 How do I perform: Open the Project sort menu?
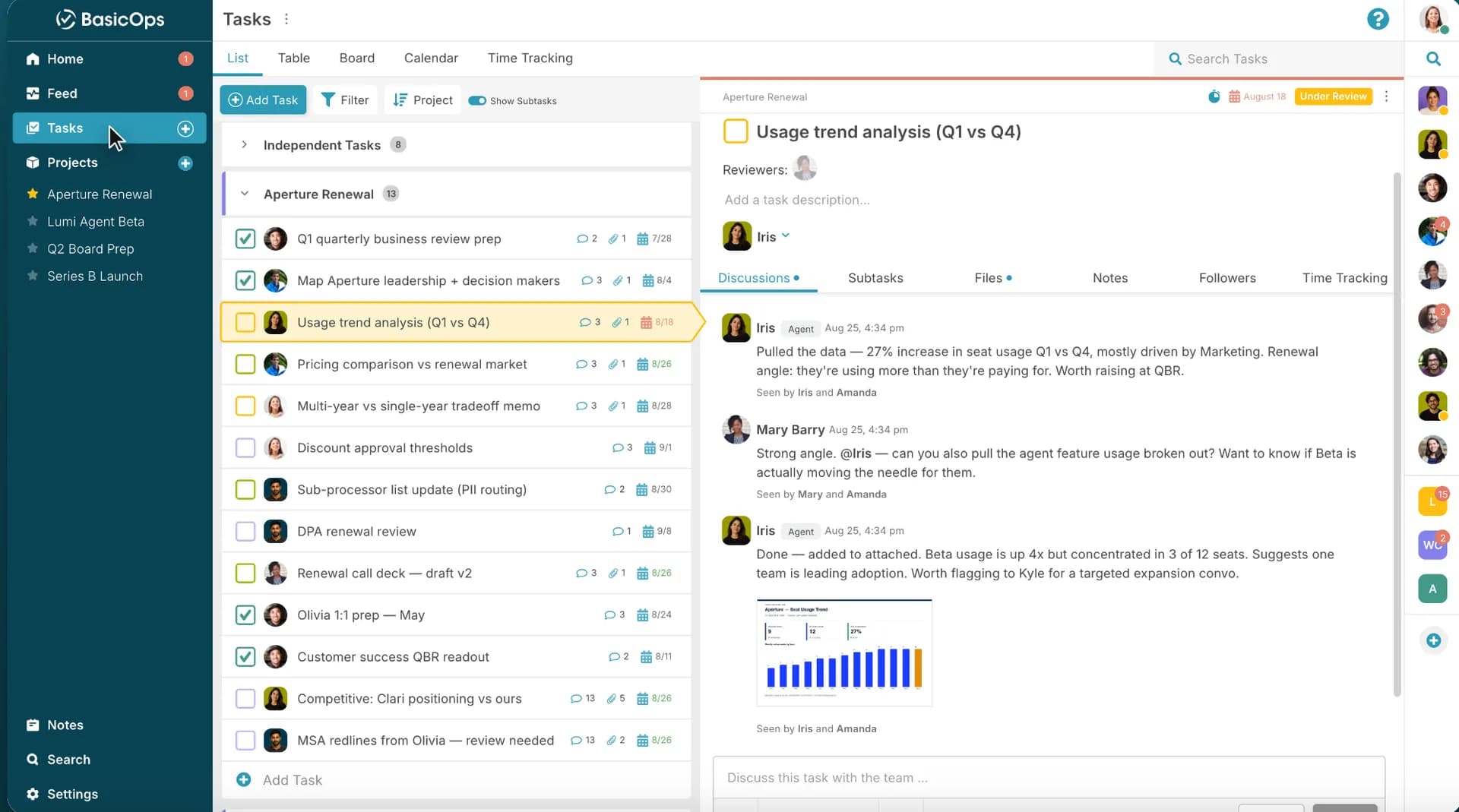pyautogui.click(x=423, y=100)
